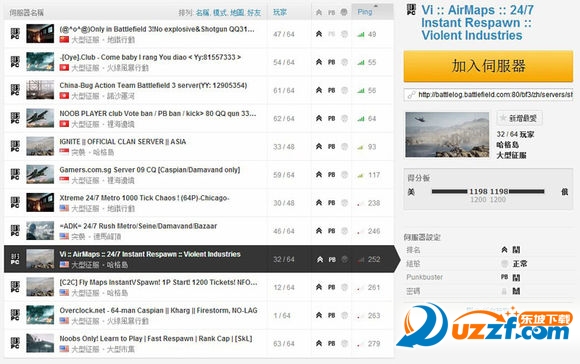The image size is (580, 364).
Task: Click the PB icon on Xtreme 24/7 Metro row
Action: tap(331, 203)
